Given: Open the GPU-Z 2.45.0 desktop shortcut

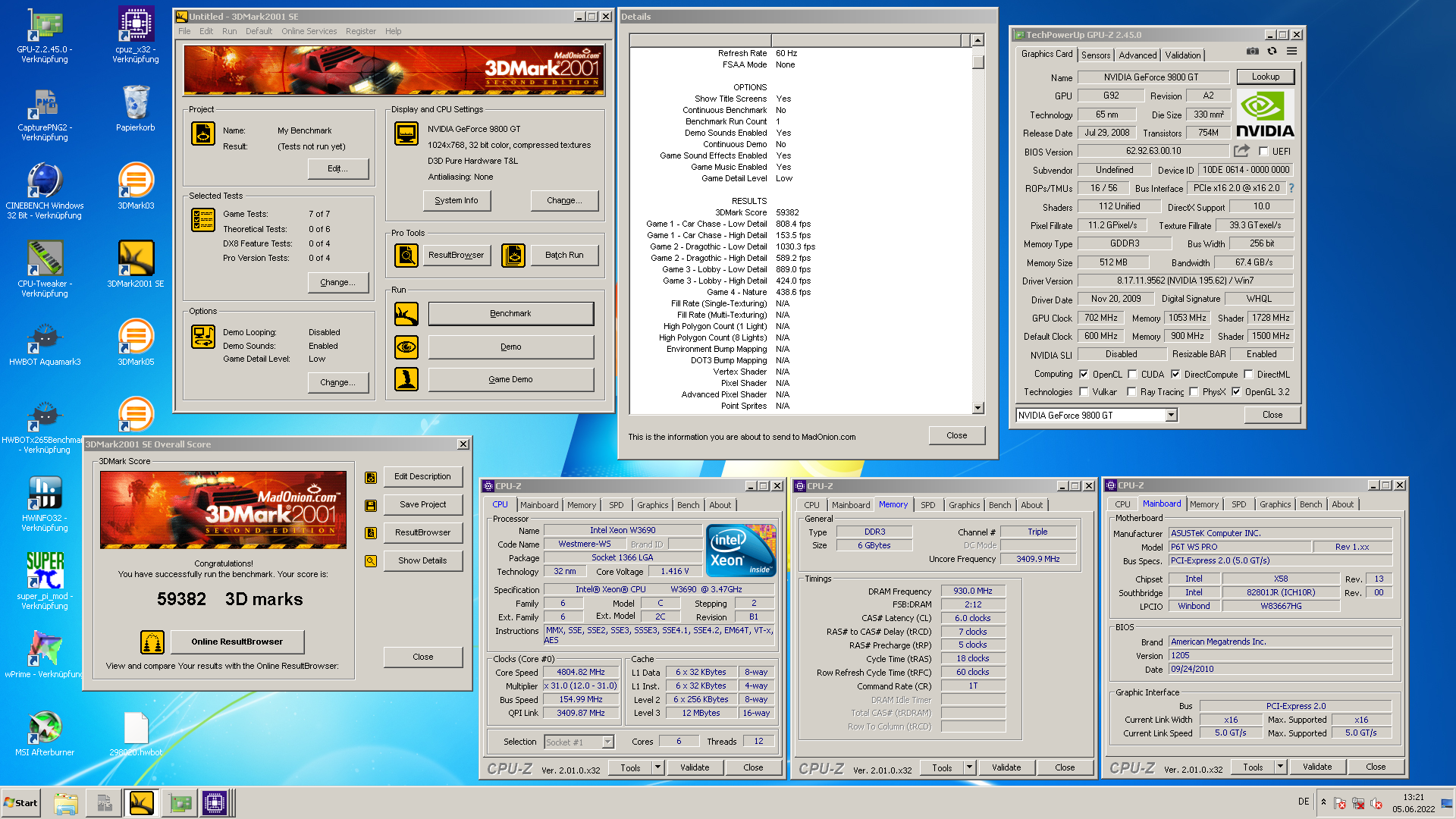Looking at the screenshot, I should click(44, 34).
